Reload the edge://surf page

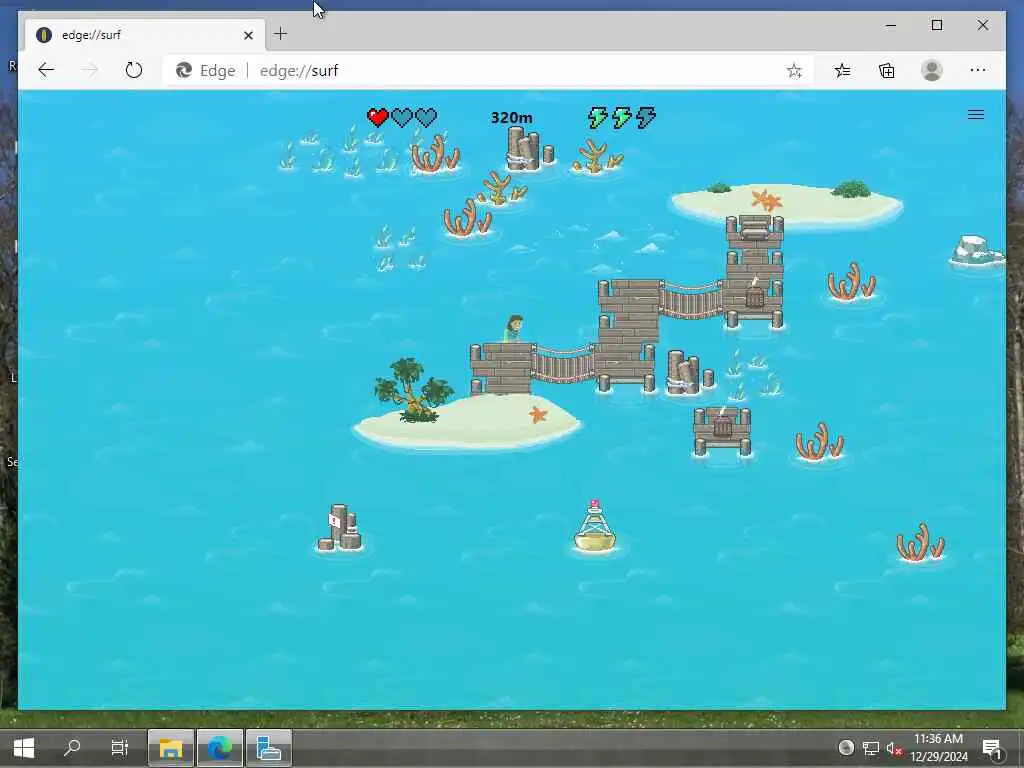(x=134, y=70)
